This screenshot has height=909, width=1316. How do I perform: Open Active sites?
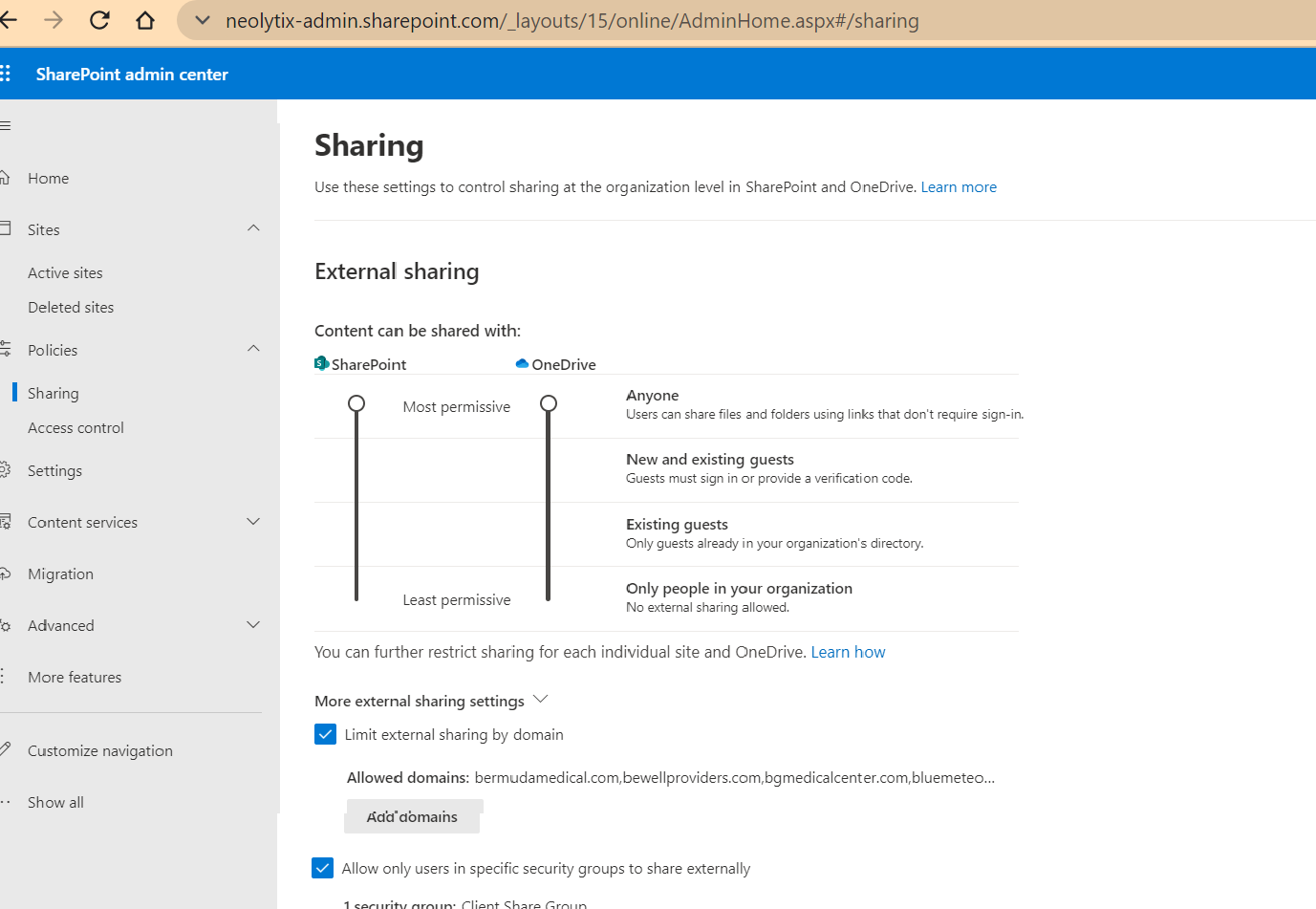pos(65,273)
